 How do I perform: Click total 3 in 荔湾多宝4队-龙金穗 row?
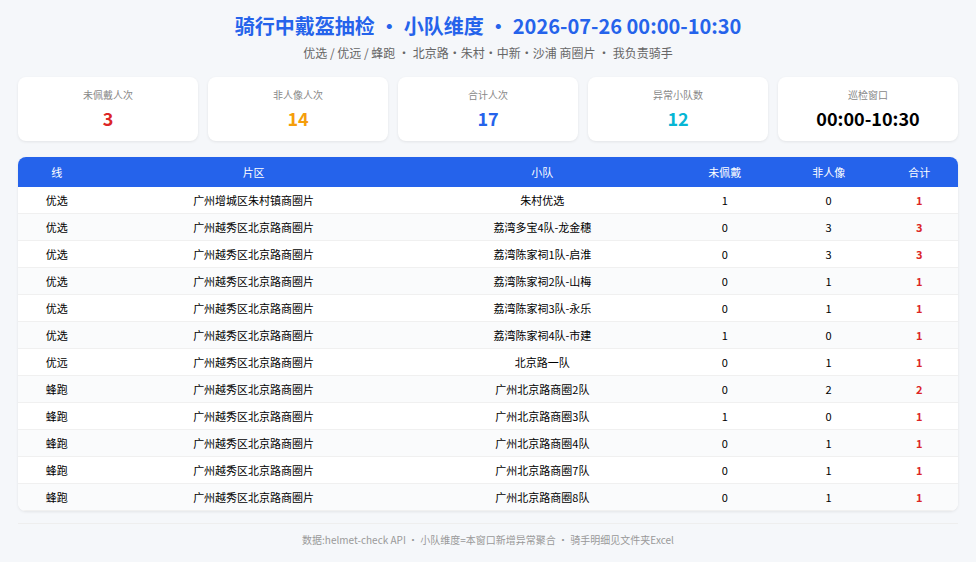point(919,228)
